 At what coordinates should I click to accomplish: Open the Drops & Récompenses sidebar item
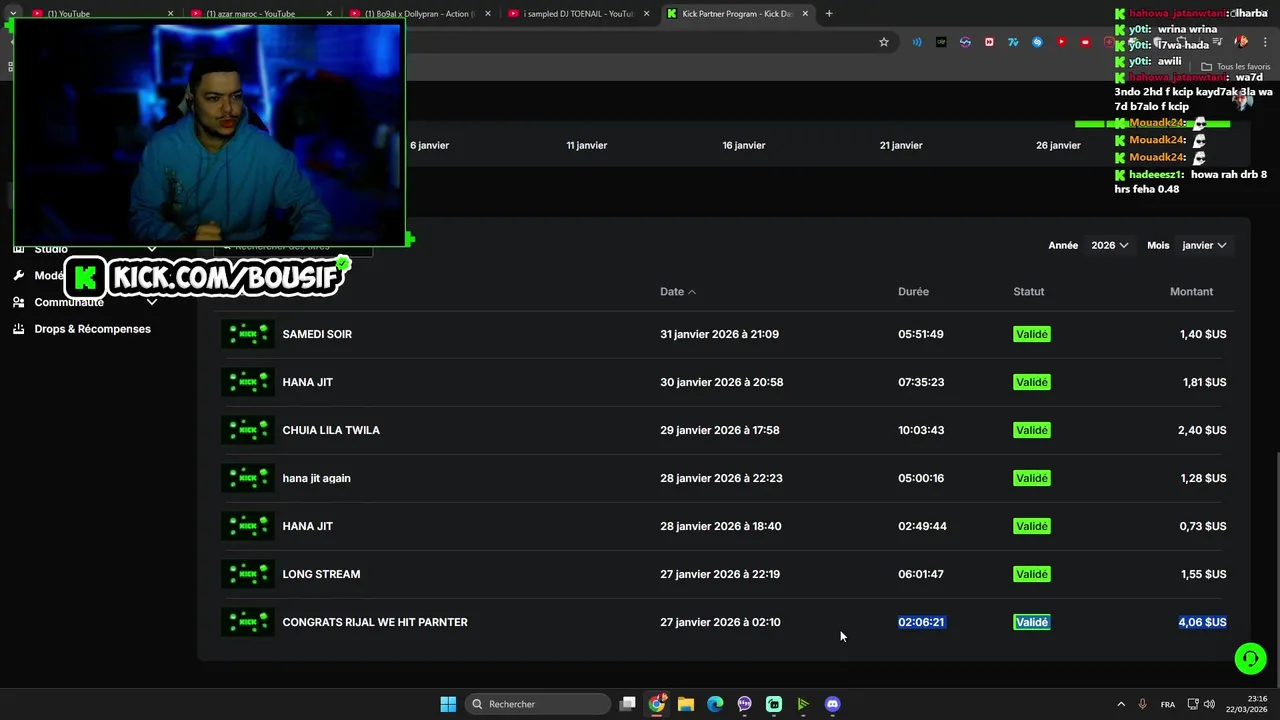click(x=92, y=329)
